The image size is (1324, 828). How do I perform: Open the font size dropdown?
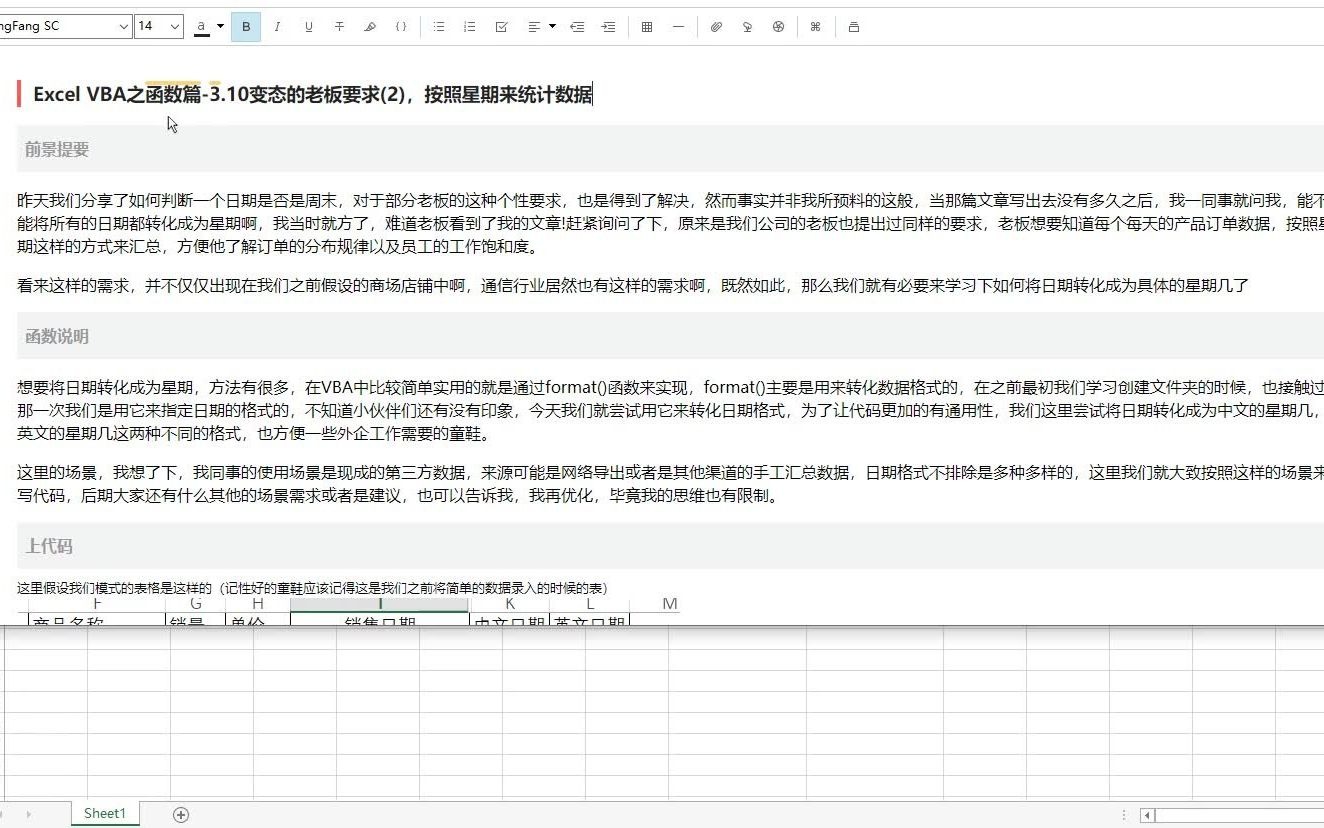157,27
